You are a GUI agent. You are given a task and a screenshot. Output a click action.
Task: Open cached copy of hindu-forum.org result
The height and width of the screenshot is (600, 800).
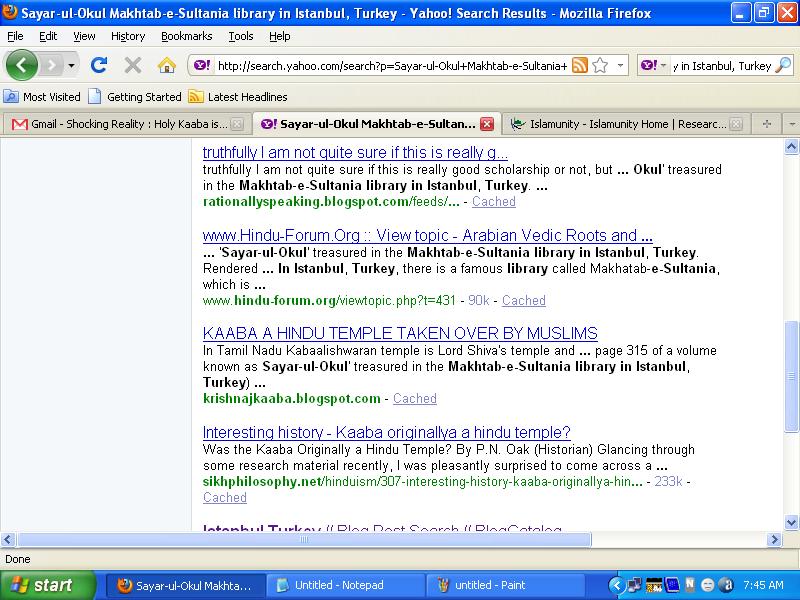coord(523,301)
